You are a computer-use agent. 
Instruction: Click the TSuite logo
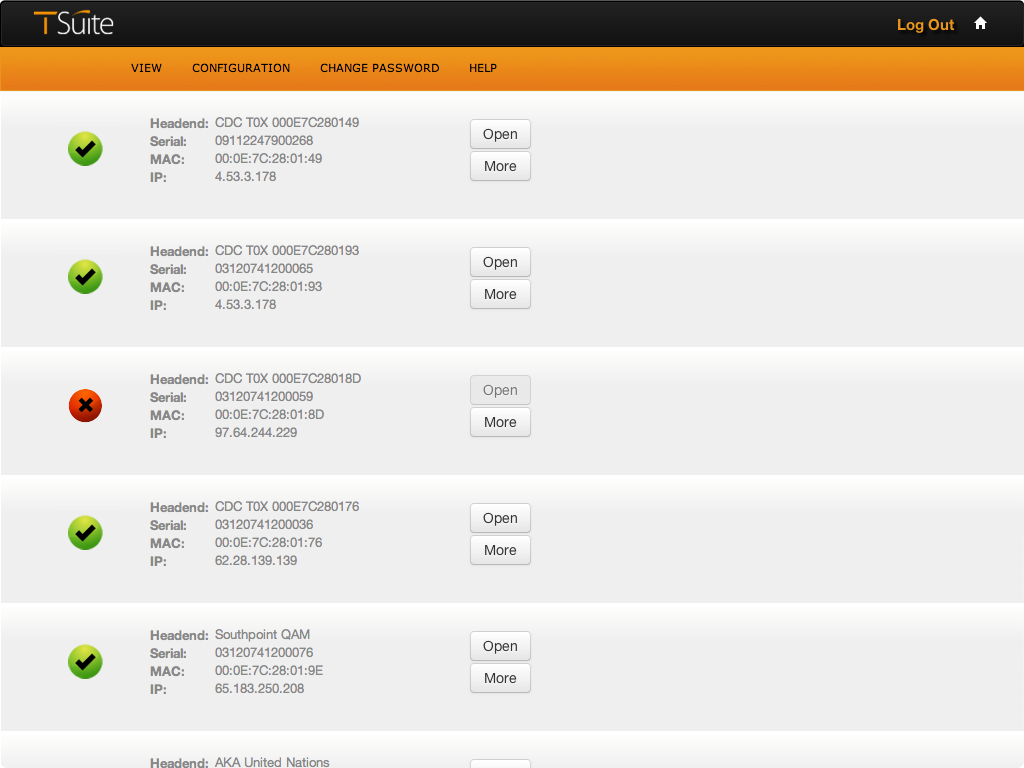[74, 23]
